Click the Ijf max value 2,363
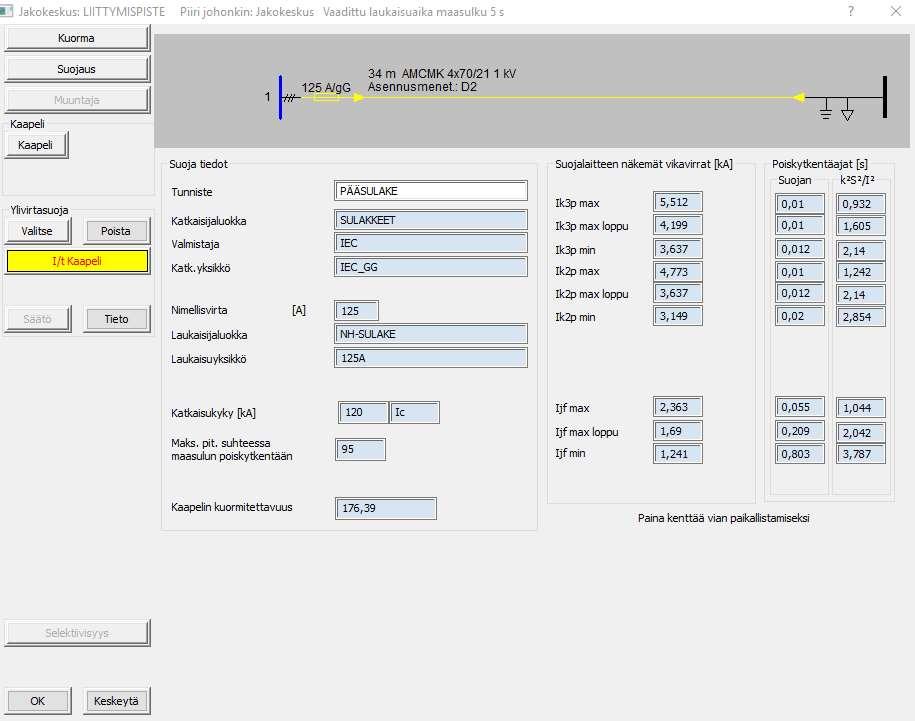Image resolution: width=915 pixels, height=721 pixels. coord(677,407)
